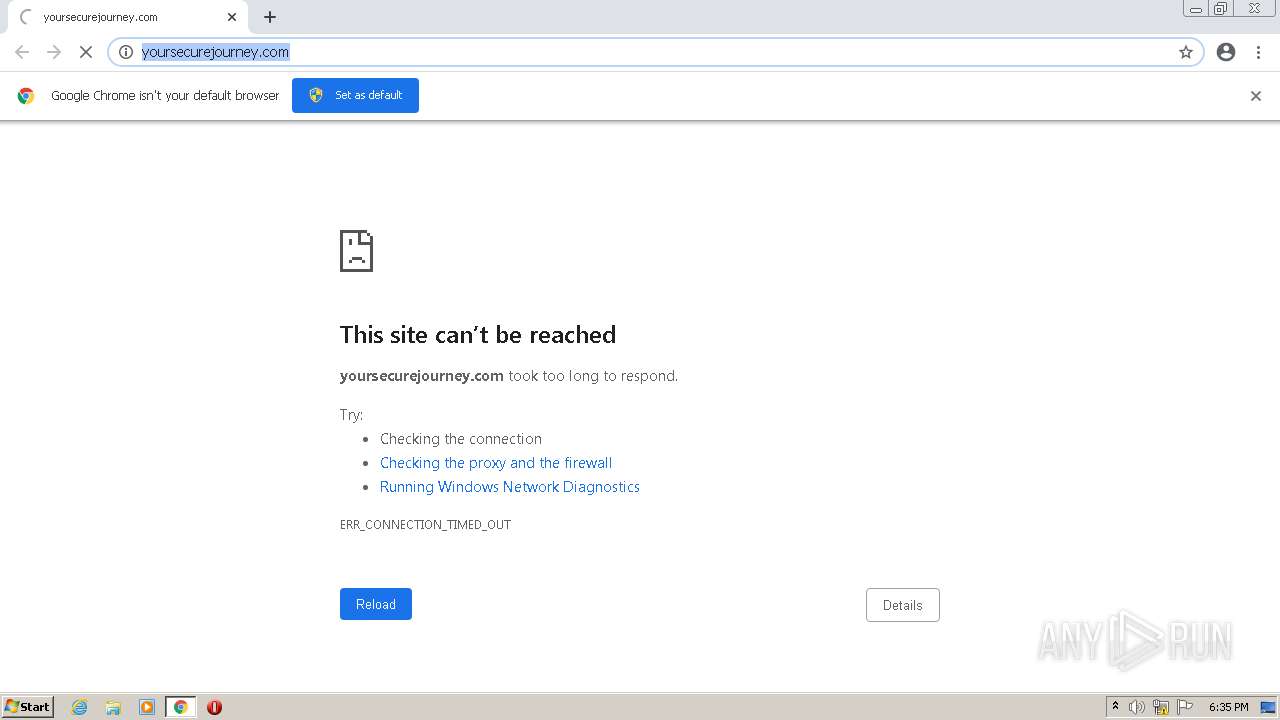Viewport: 1280px width, 720px height.
Task: Open the network tray icon
Action: coord(1161,707)
